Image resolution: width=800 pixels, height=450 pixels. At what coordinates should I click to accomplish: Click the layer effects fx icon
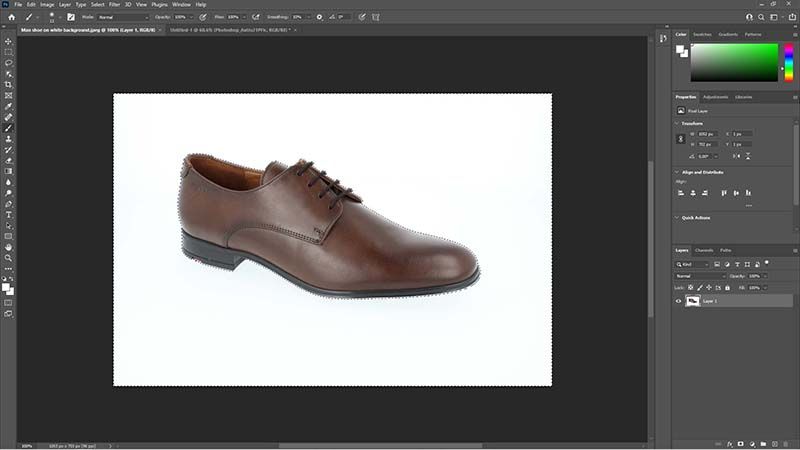(730, 443)
